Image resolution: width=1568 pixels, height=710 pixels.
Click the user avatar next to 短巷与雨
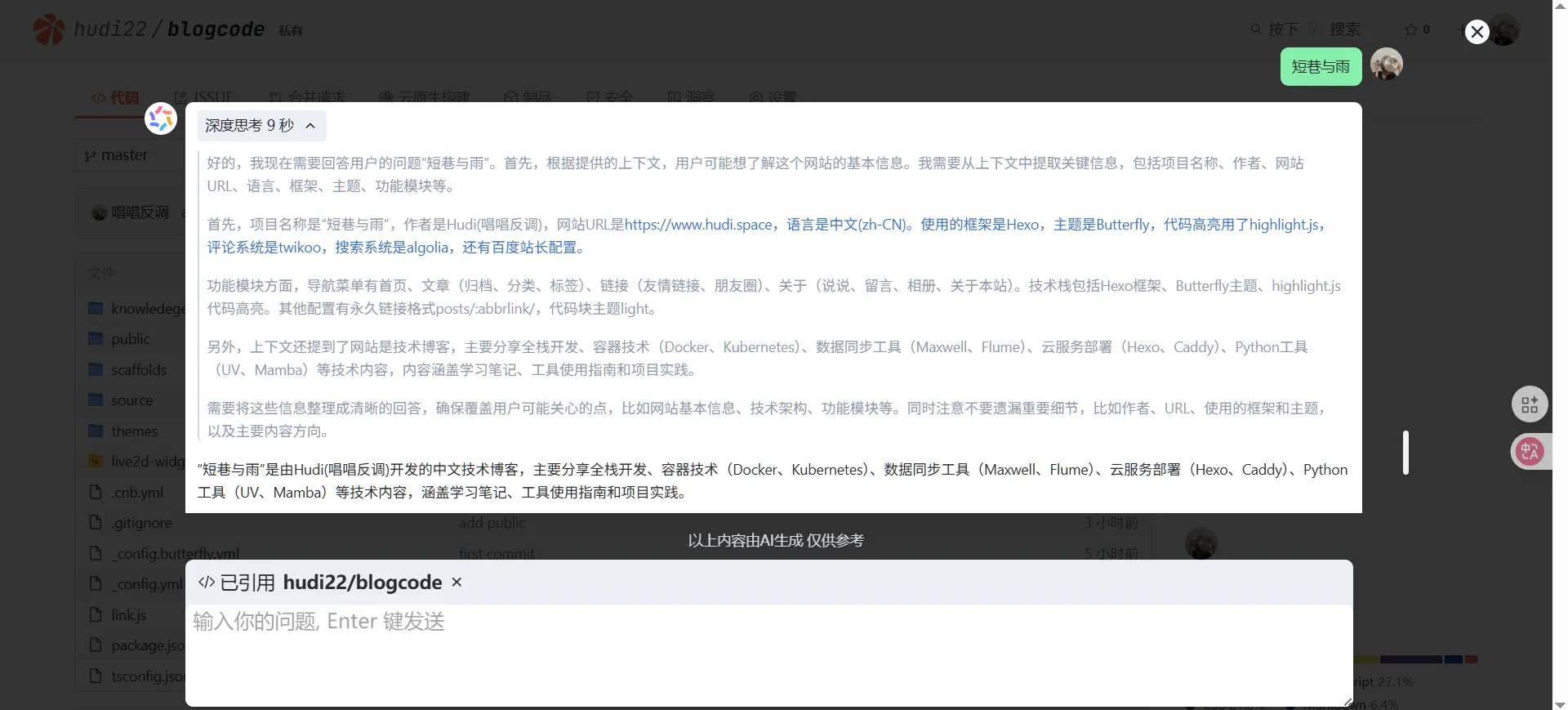pyautogui.click(x=1386, y=64)
